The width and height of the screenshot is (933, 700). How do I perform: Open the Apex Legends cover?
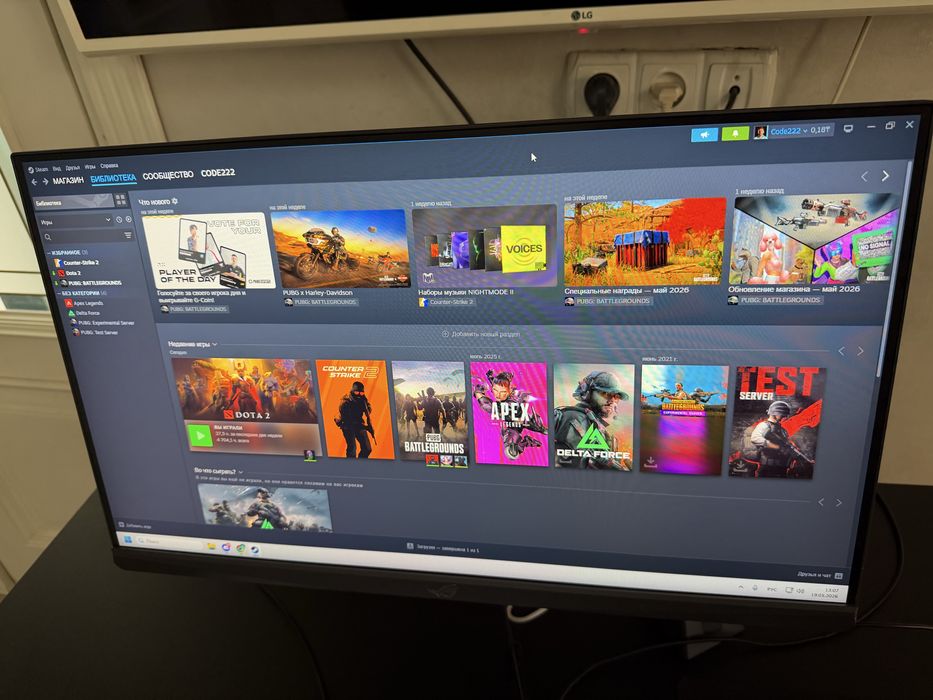509,414
